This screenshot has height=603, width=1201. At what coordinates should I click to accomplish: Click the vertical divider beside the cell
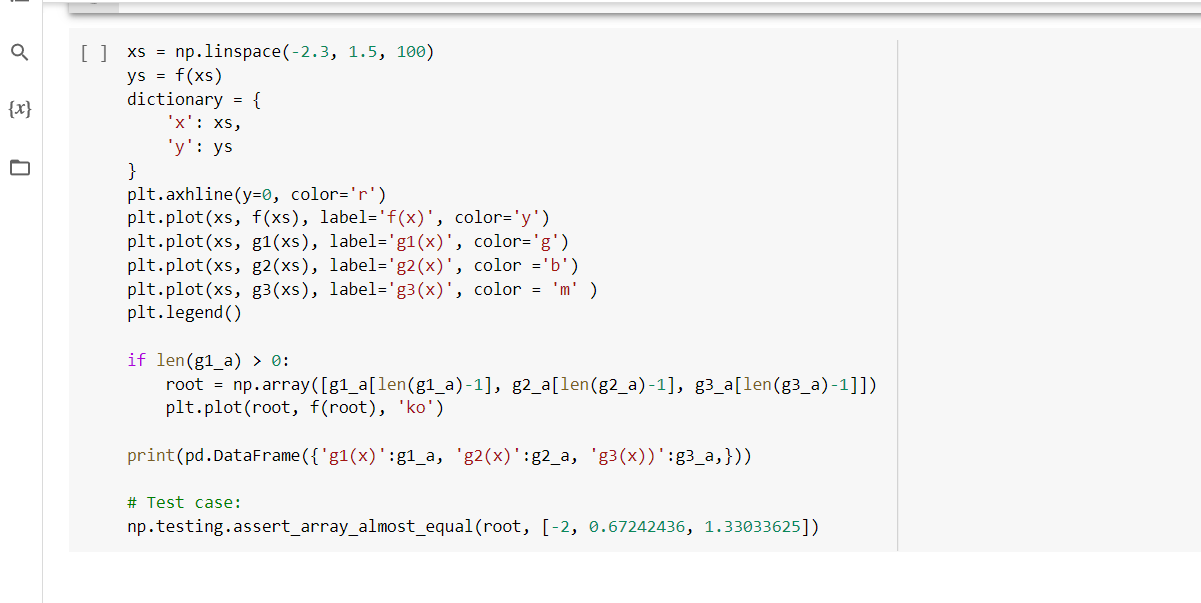[898, 300]
